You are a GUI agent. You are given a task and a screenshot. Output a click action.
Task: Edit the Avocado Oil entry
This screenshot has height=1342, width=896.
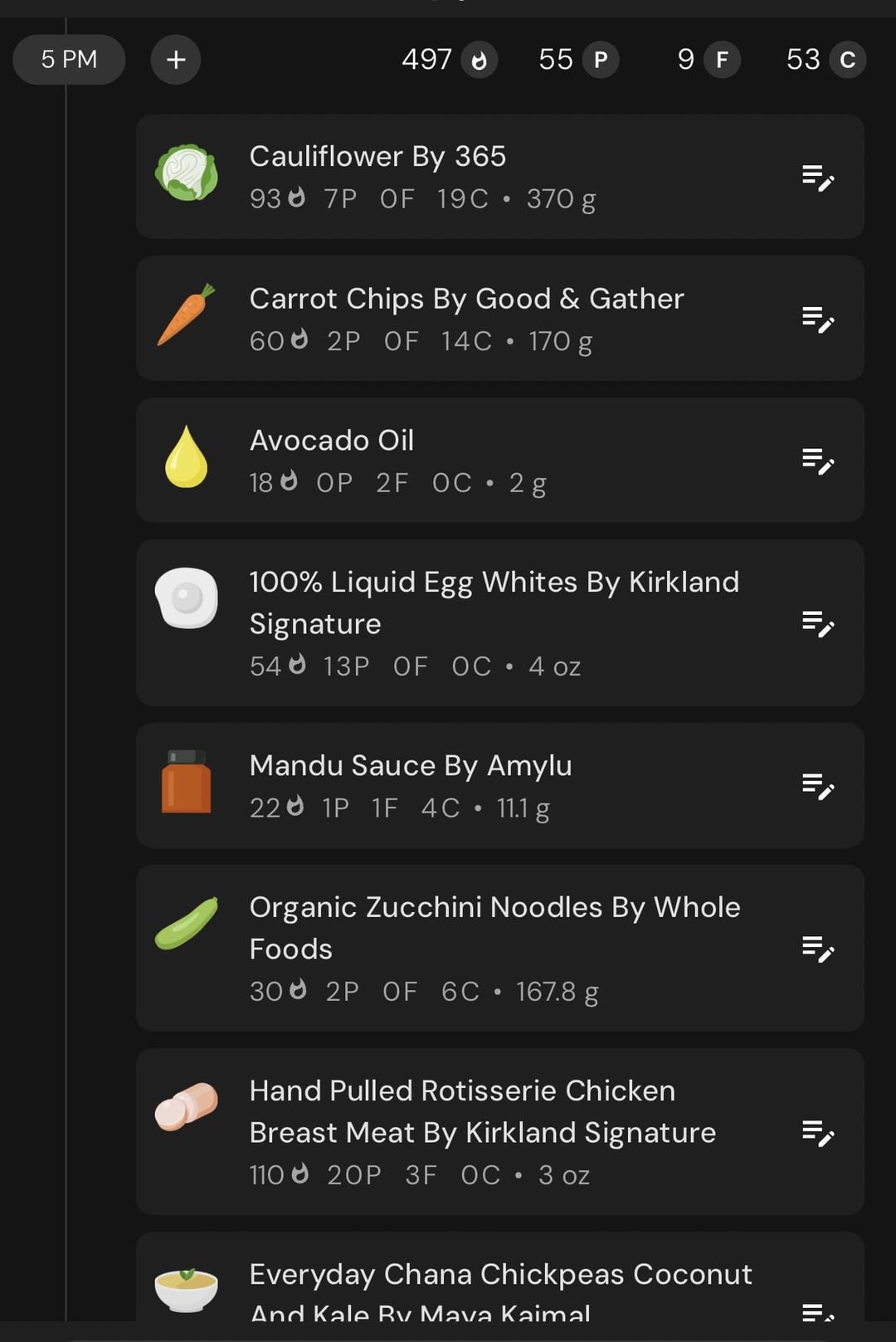[x=818, y=461]
